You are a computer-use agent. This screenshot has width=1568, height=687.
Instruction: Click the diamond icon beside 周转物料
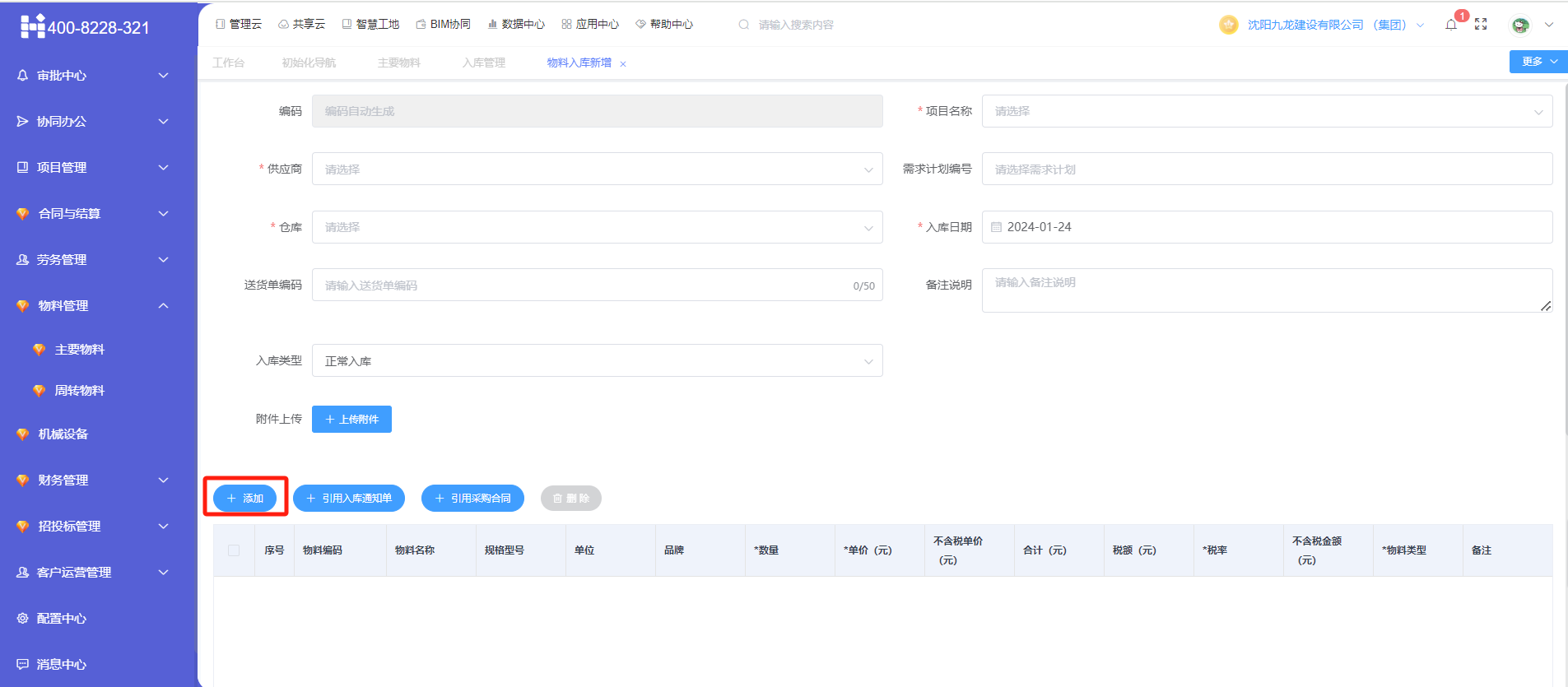[39, 391]
